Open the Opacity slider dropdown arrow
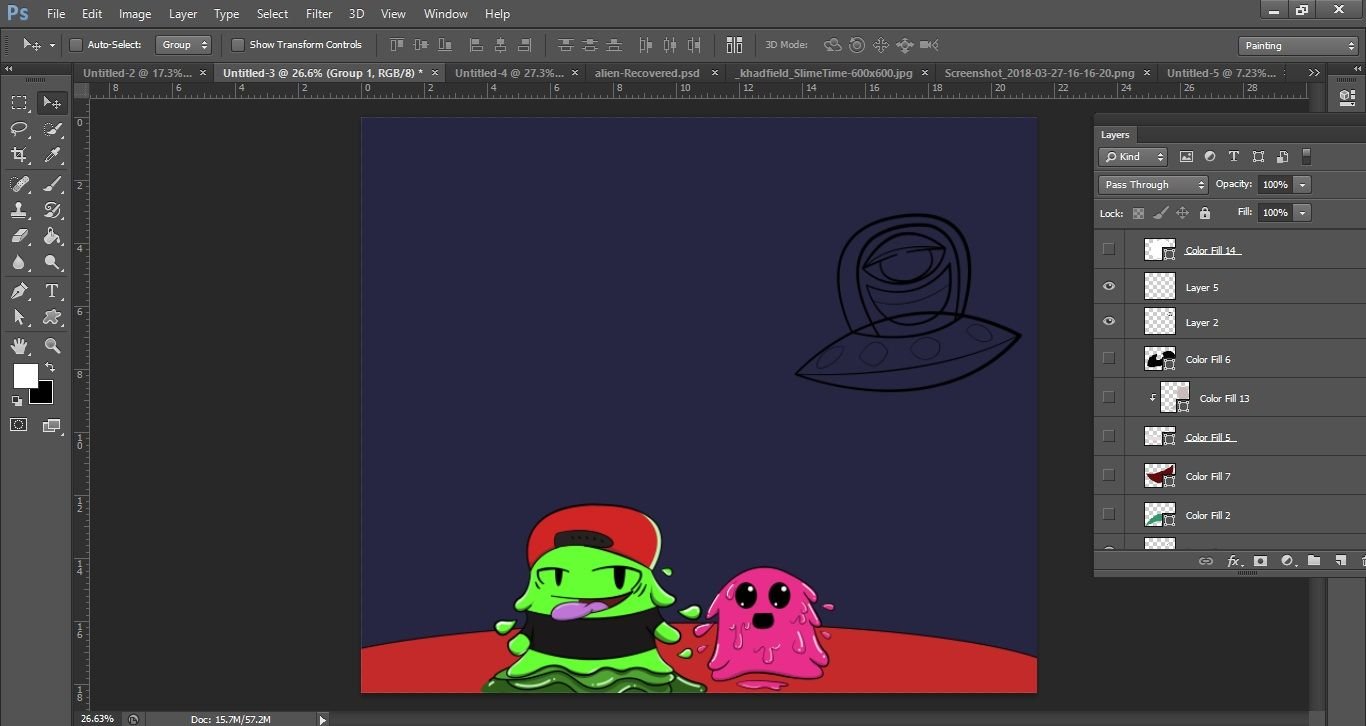This screenshot has height=726, width=1366. point(1302,185)
